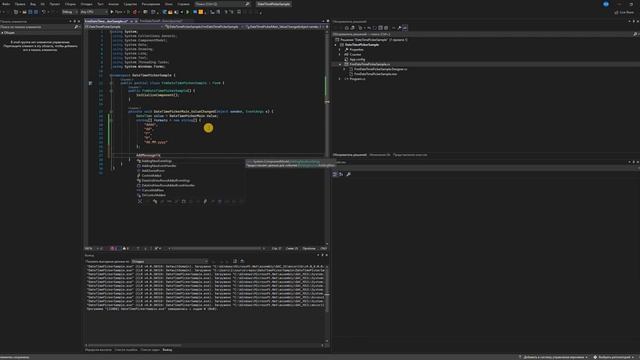This screenshot has height=360, width=640.
Task: Click Property Pages wrench in Properties panel
Action: 349,174
